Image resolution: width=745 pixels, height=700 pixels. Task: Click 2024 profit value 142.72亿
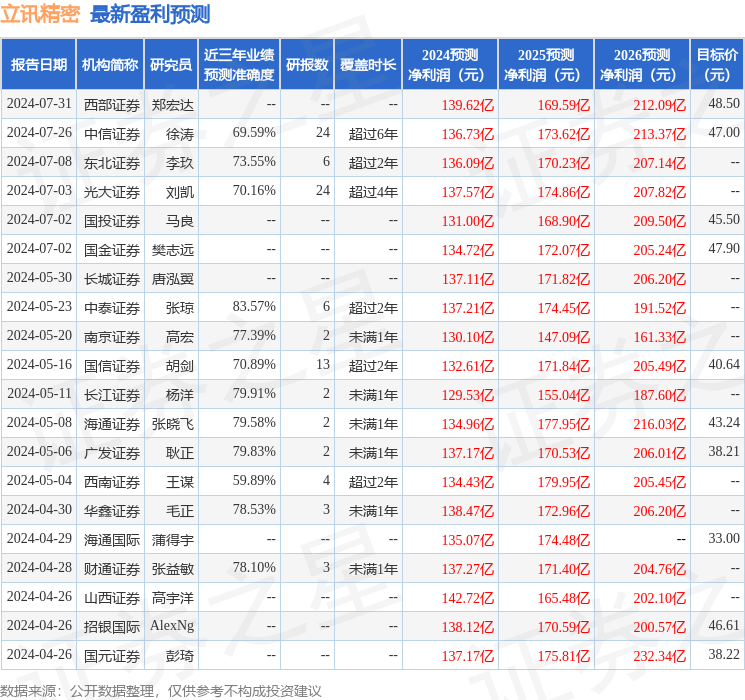pos(468,597)
